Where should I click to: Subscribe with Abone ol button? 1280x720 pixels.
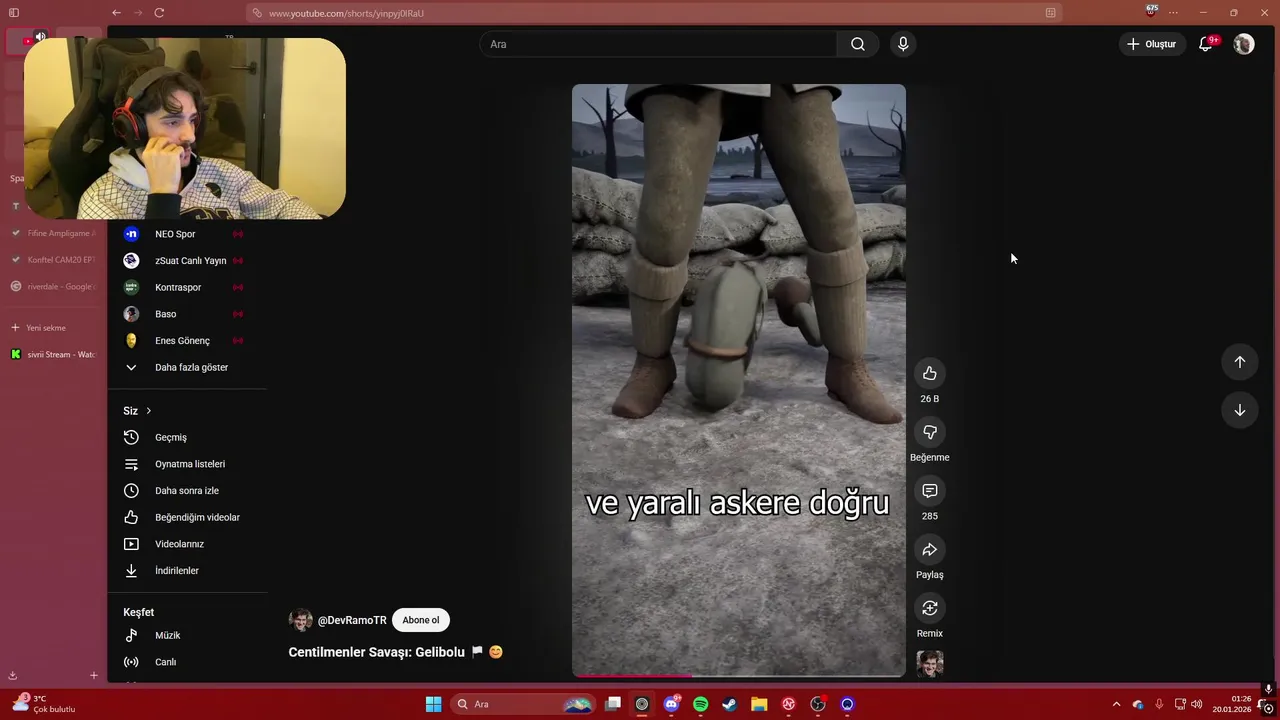click(420, 620)
